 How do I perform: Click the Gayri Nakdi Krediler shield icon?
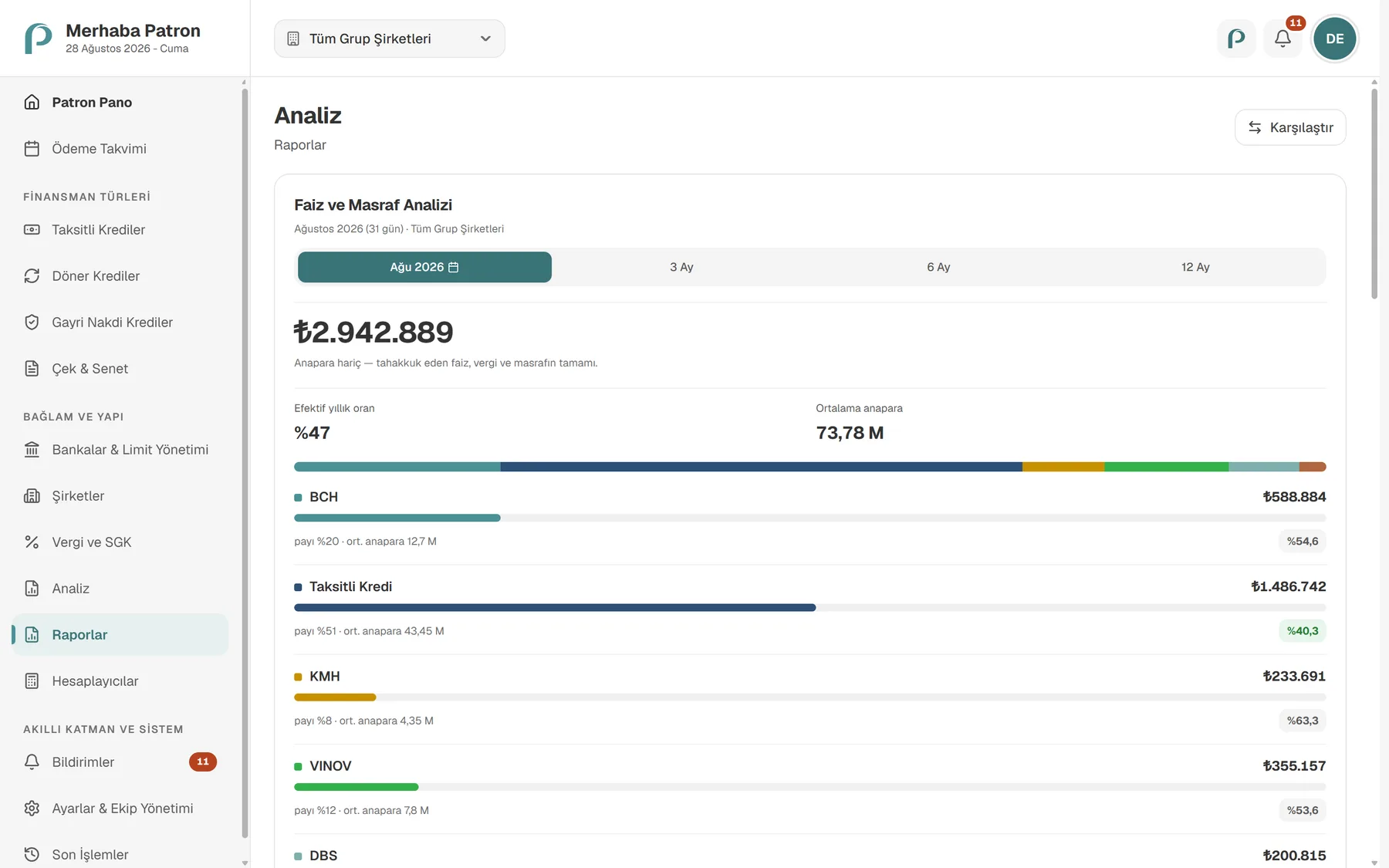[32, 323]
